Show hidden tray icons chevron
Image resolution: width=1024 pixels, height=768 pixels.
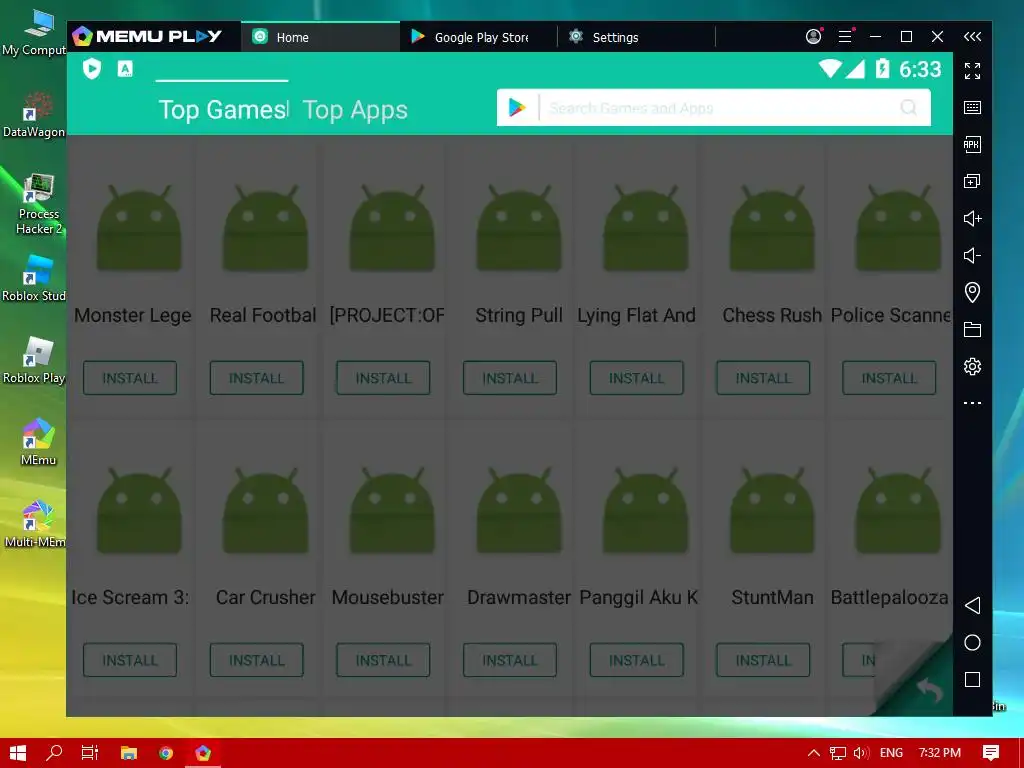point(814,753)
